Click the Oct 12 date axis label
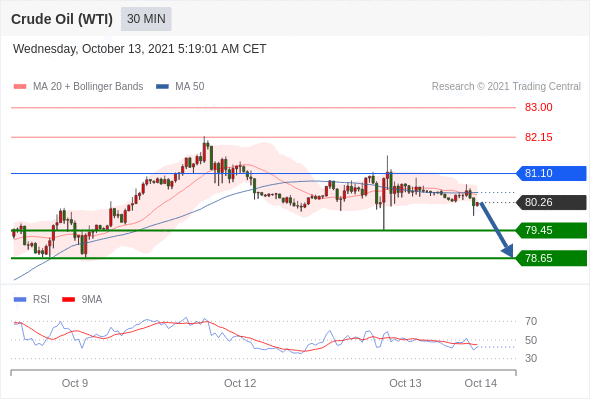The image size is (590, 400). [x=240, y=383]
